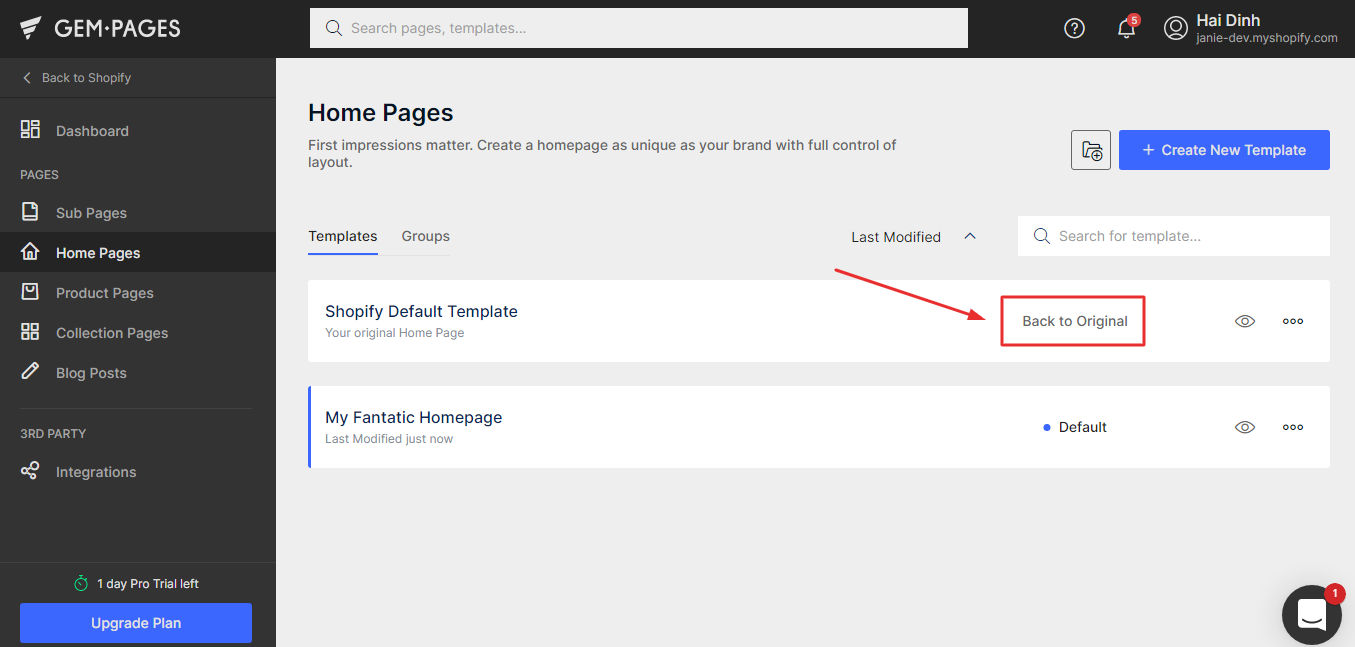Open Product Pages in sidebar

(138, 293)
